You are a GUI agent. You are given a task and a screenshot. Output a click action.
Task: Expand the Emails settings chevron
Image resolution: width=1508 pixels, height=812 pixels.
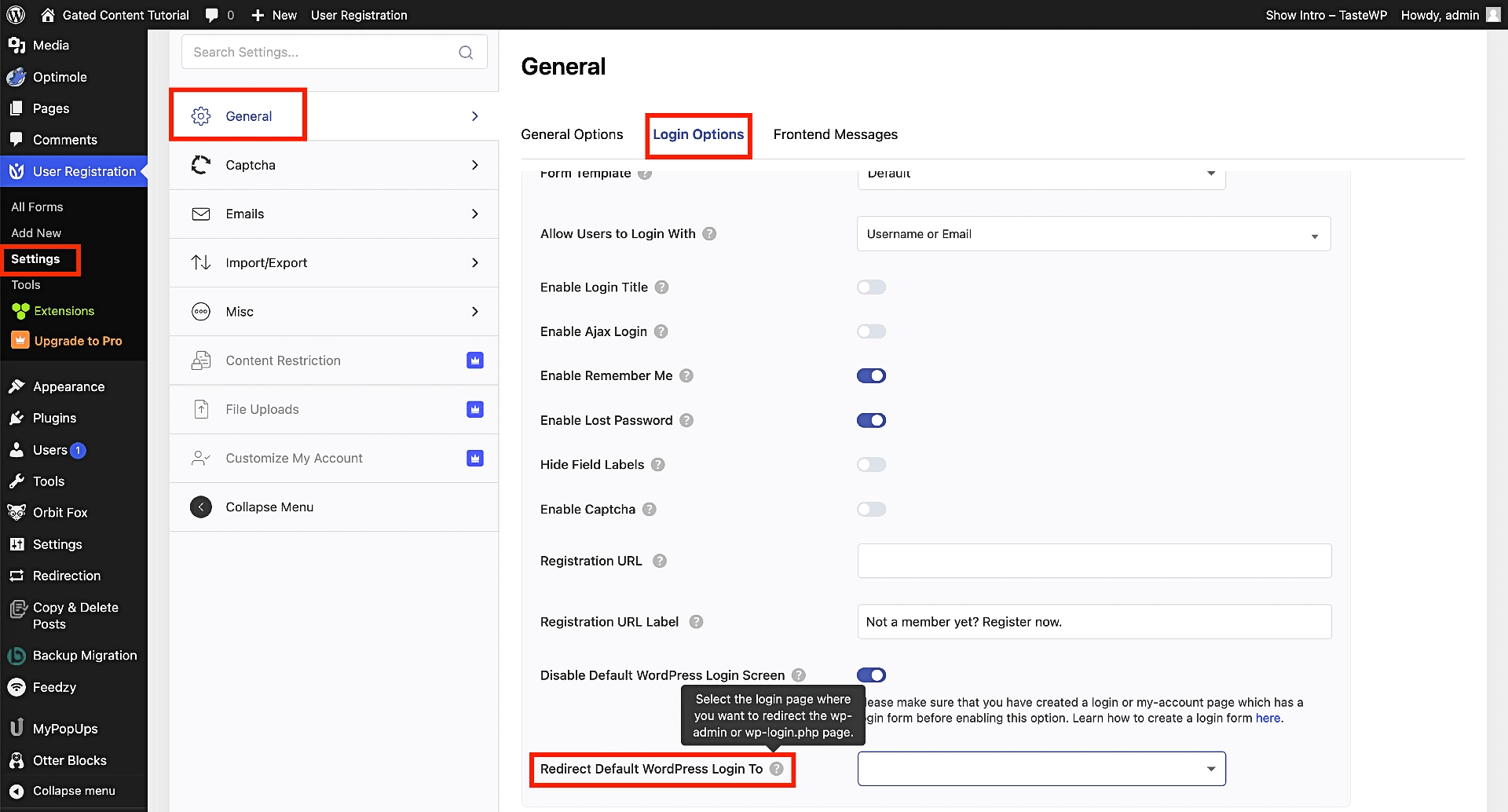pos(475,214)
